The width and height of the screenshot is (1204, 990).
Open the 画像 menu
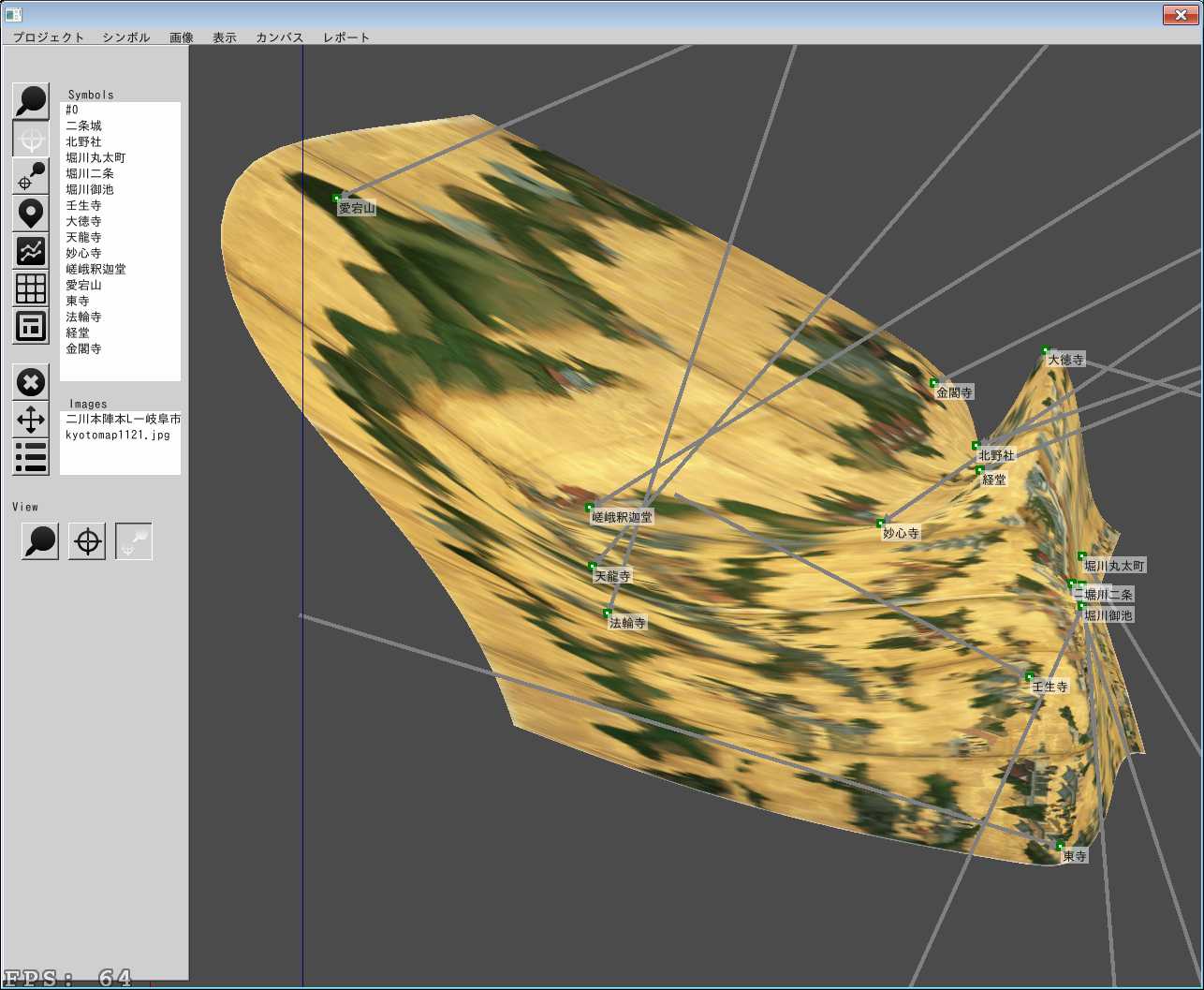182,37
